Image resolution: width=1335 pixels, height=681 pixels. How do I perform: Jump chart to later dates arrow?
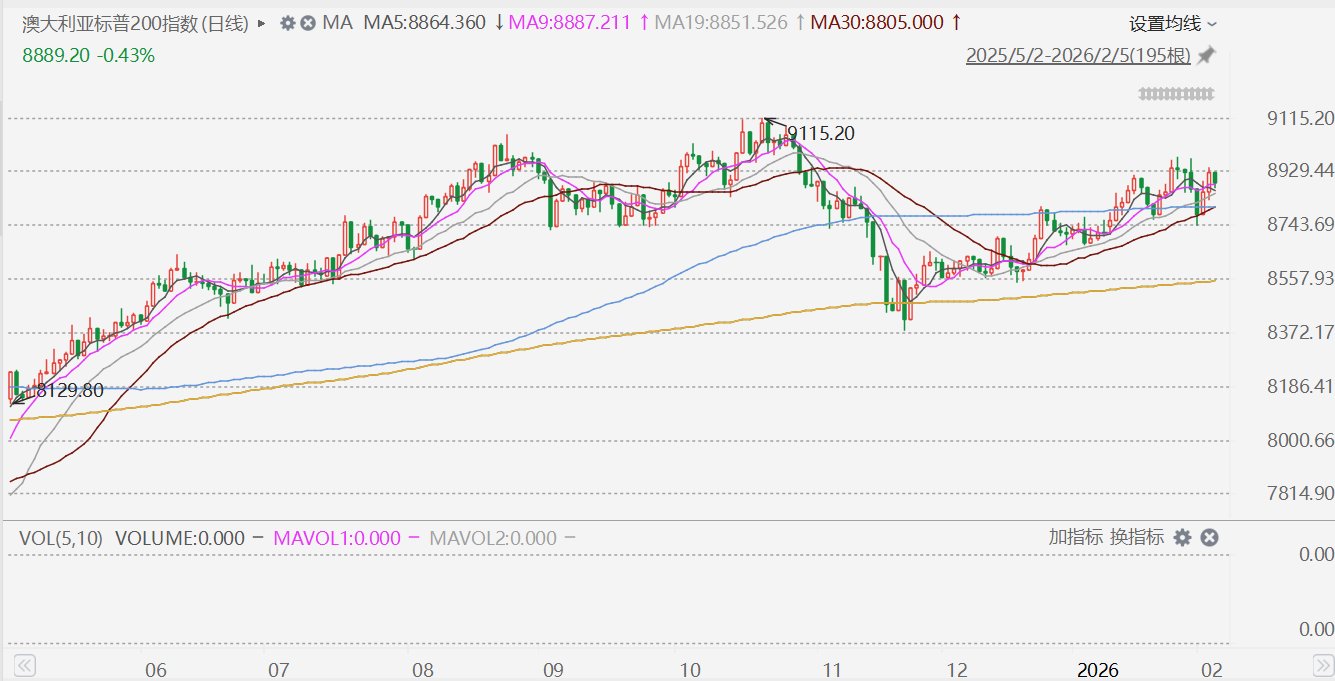[x=1322, y=664]
